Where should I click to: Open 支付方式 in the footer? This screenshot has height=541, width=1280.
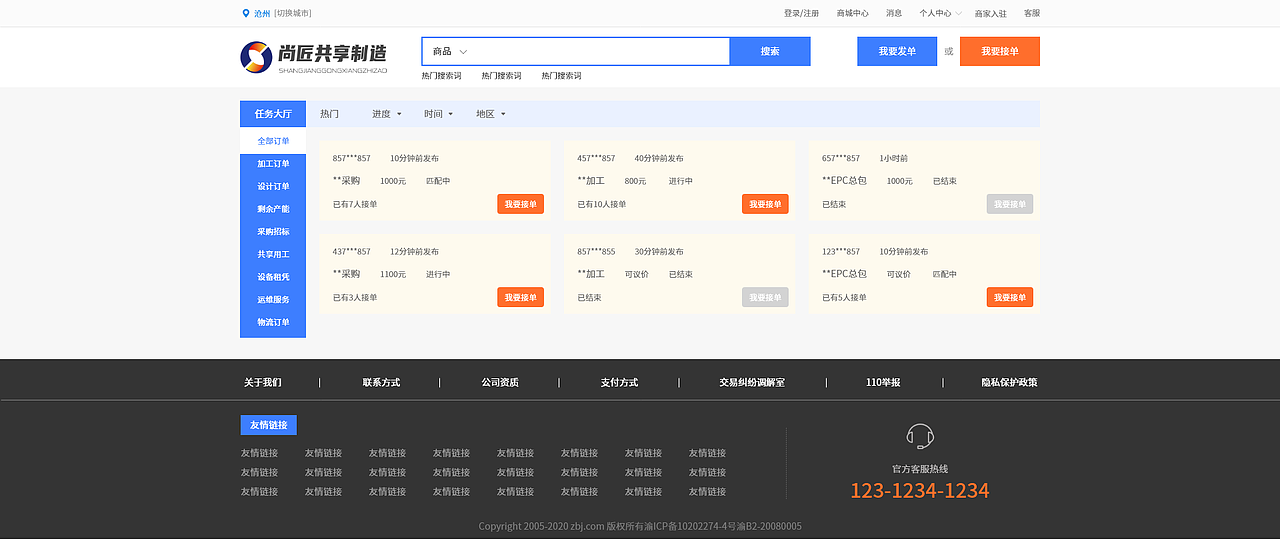tap(619, 383)
